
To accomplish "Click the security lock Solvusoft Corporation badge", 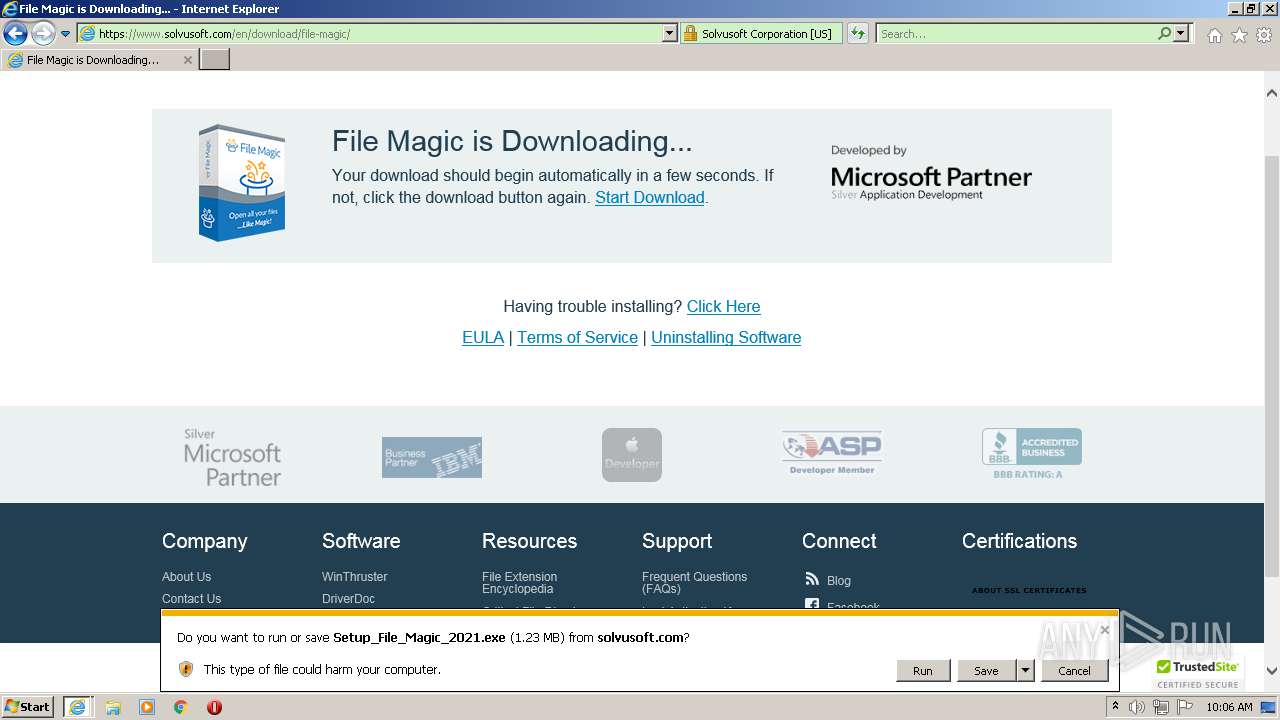I will point(761,33).
